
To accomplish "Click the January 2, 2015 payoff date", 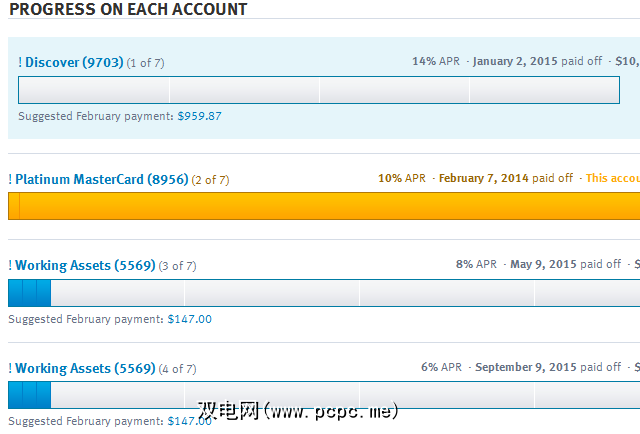I will point(515,61).
